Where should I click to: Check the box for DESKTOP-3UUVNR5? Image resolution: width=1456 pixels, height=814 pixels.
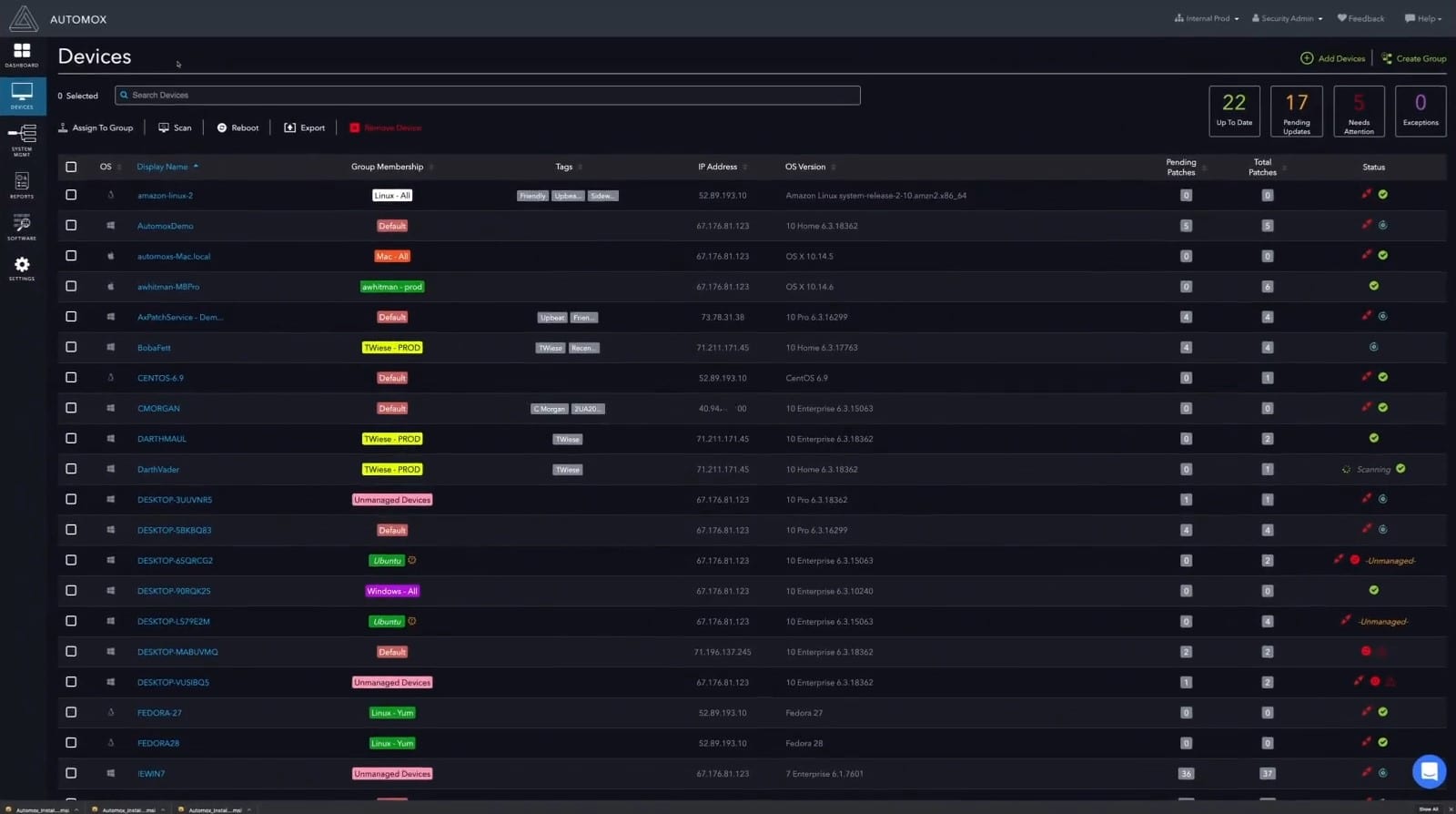point(71,499)
